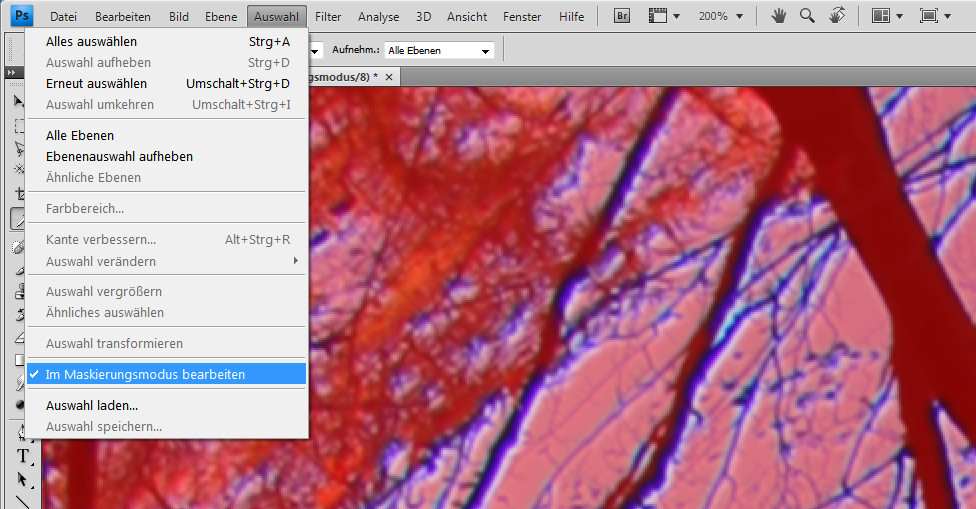Image resolution: width=976 pixels, height=509 pixels.
Task: Select the Type tool in the toolbox
Action: [x=22, y=456]
